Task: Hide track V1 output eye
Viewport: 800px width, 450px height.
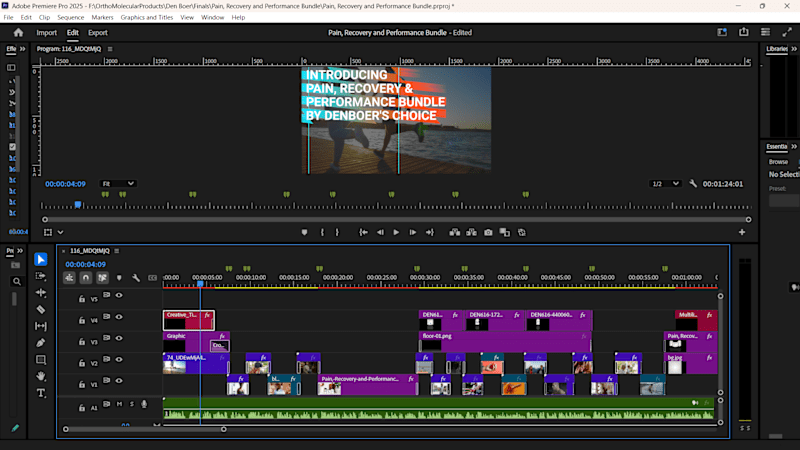Action: point(119,381)
